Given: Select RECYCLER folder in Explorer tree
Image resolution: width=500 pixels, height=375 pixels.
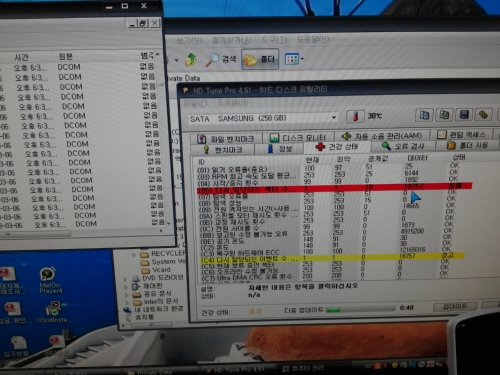Looking at the screenshot, I should point(168,253).
